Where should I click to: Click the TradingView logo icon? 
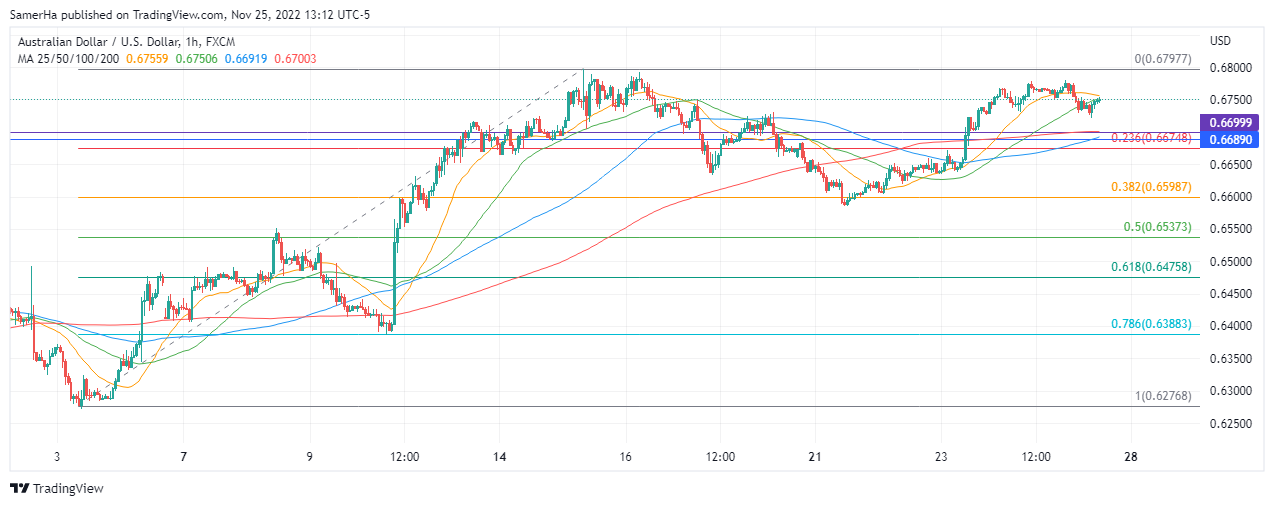click(19, 488)
